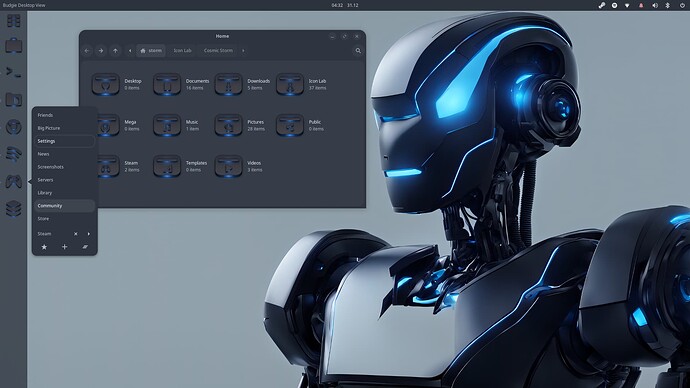
Task: Choose Big Picture from the Steam menu
Action: [64, 128]
